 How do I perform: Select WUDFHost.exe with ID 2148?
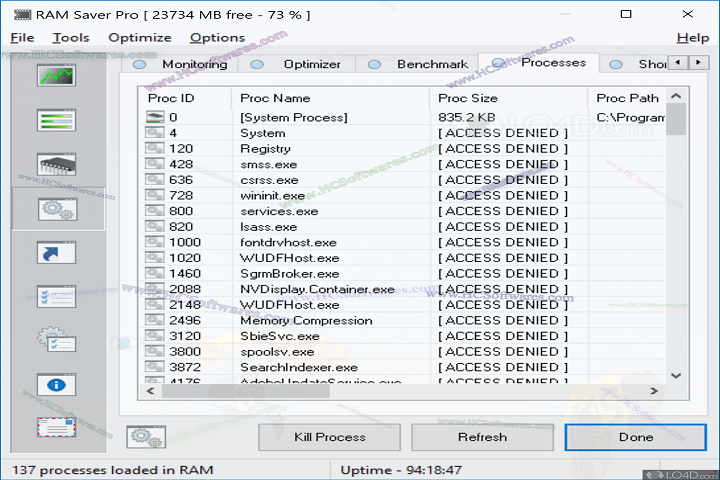click(x=402, y=305)
